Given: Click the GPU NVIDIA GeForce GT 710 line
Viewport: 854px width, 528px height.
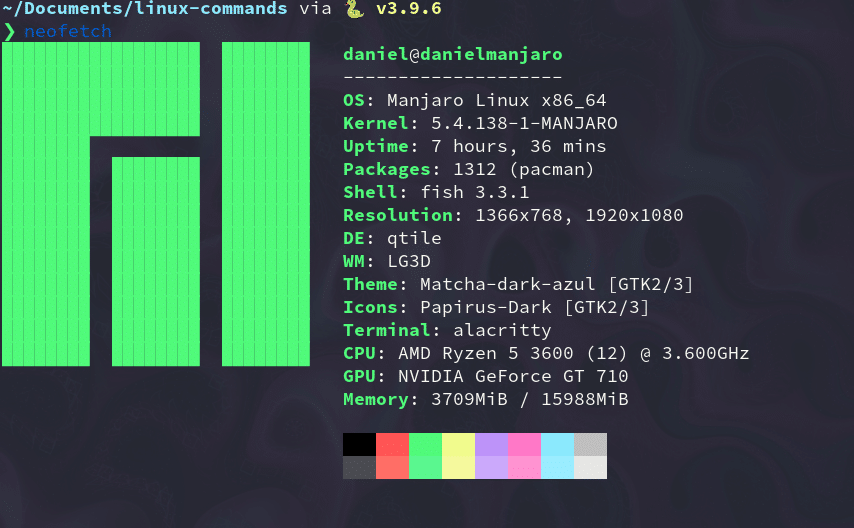Looking at the screenshot, I should click(x=486, y=377).
